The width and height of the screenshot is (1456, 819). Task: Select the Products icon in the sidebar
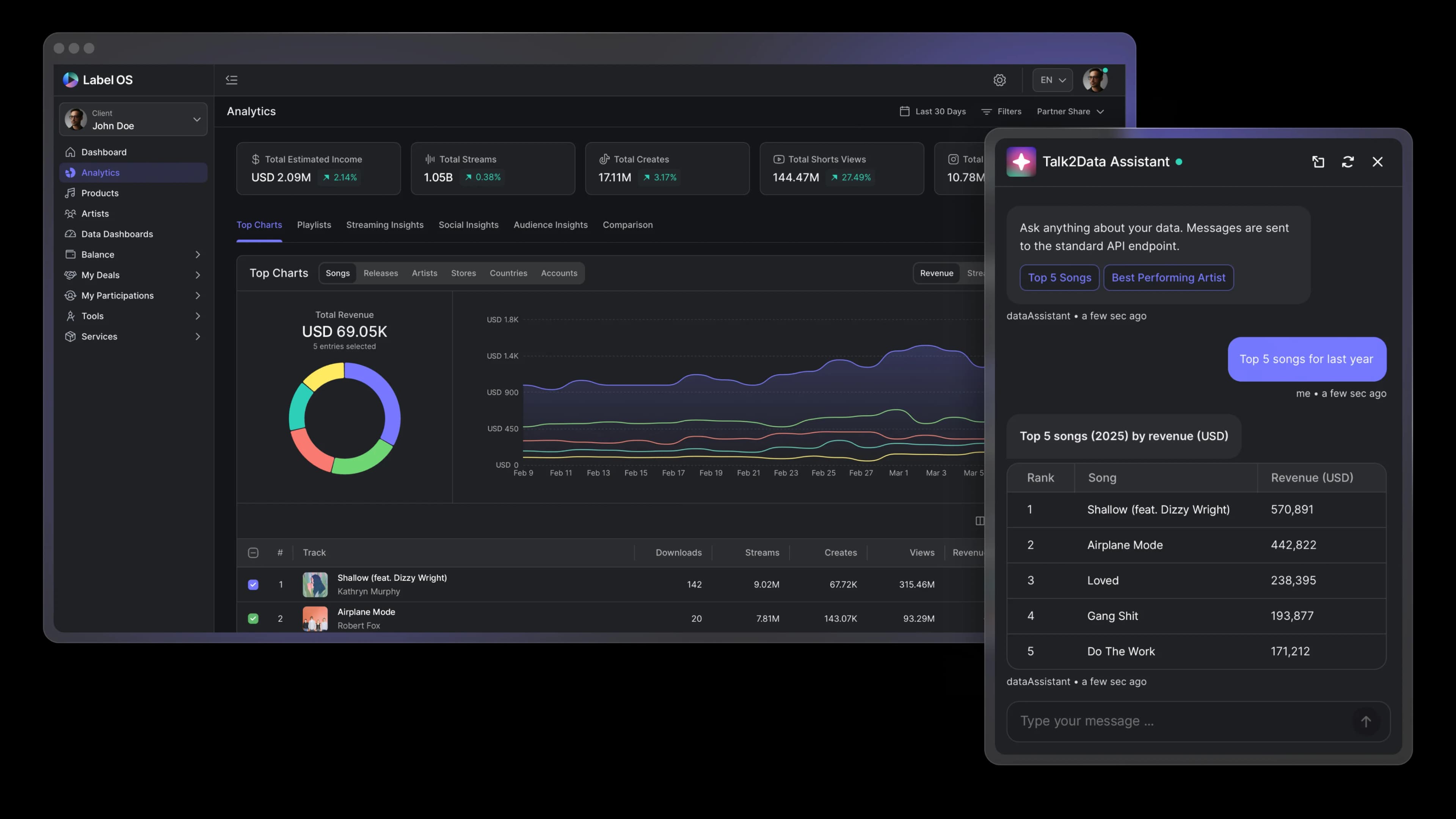coord(70,193)
